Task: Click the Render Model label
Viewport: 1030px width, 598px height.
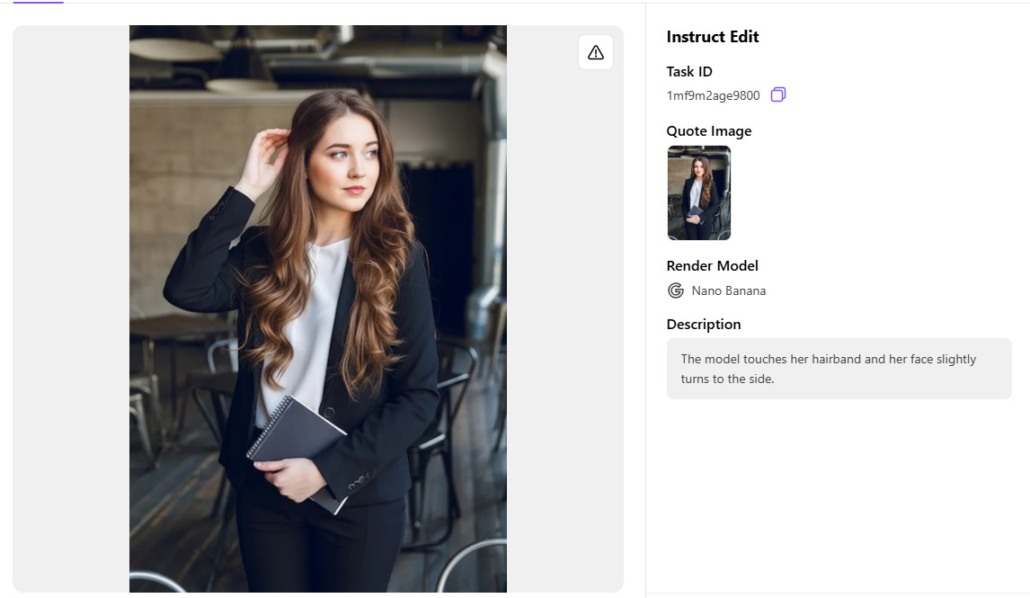Action: click(712, 266)
